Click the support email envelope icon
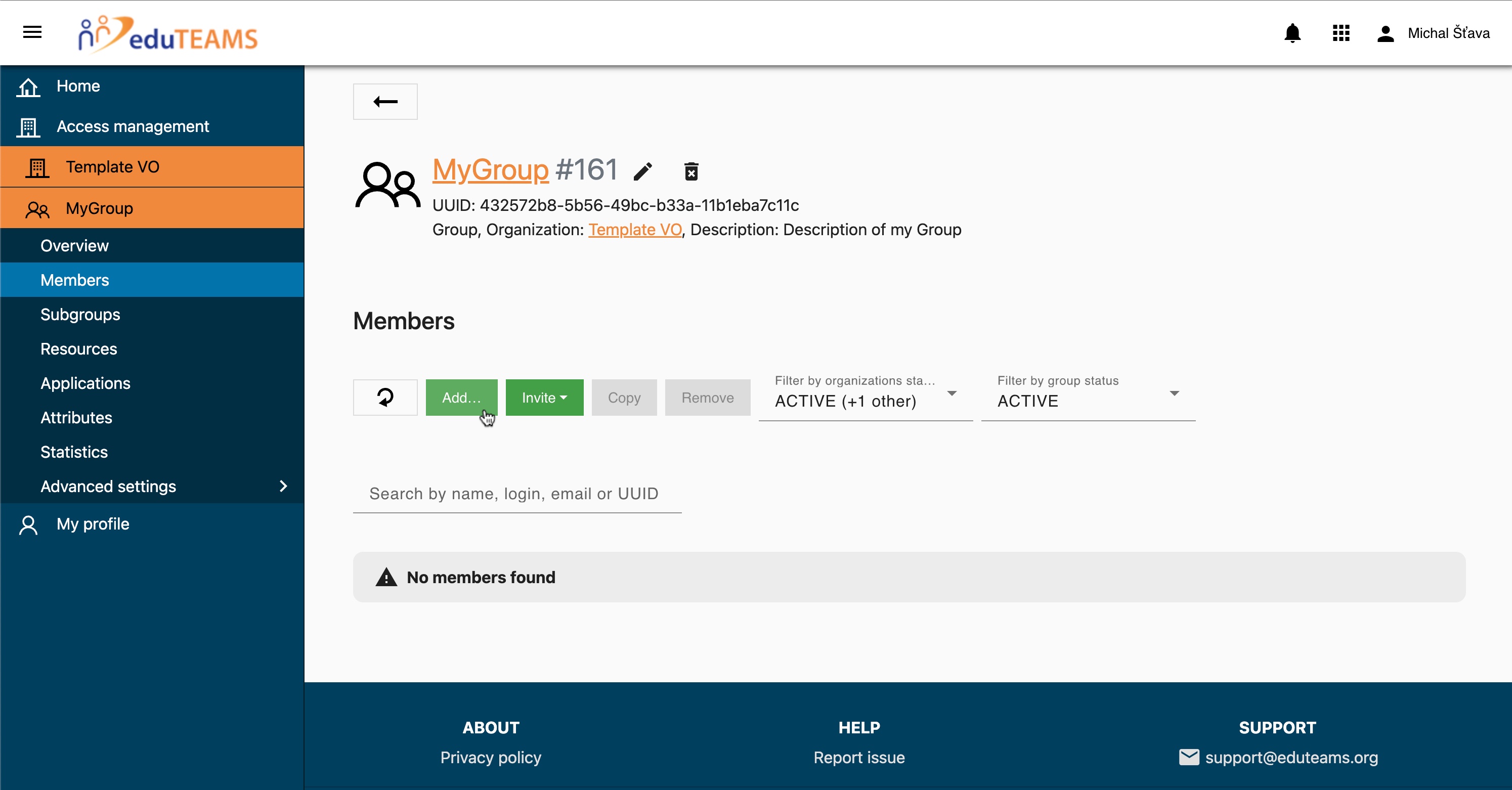This screenshot has width=1512, height=790. click(1189, 757)
